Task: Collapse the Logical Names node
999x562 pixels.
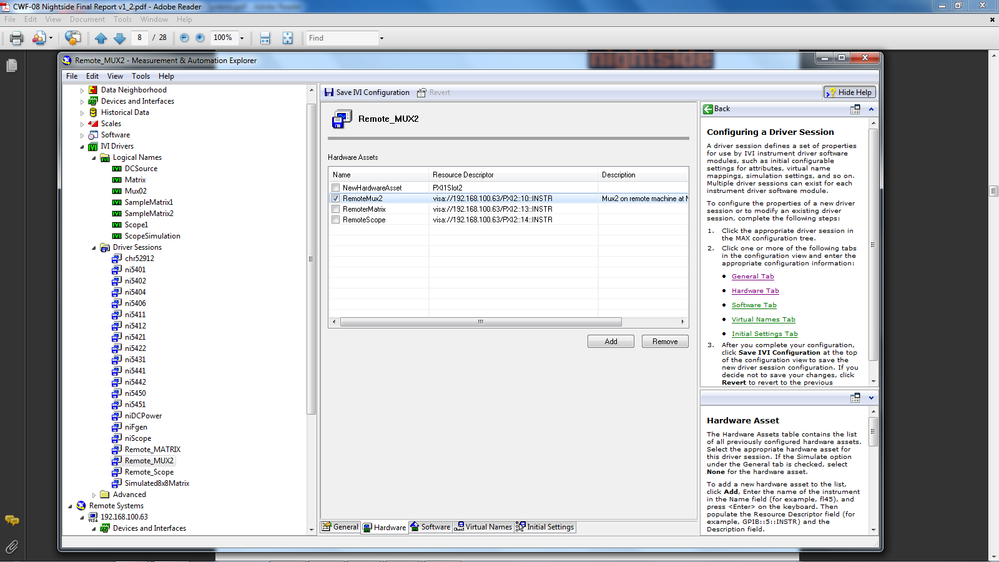Action: tap(94, 158)
